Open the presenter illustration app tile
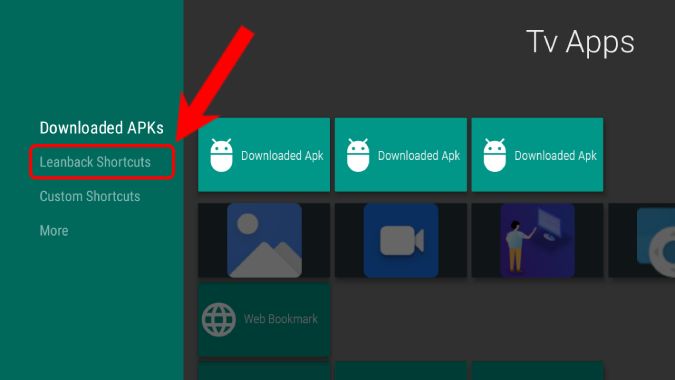Screen dimensions: 675x380 [537, 241]
